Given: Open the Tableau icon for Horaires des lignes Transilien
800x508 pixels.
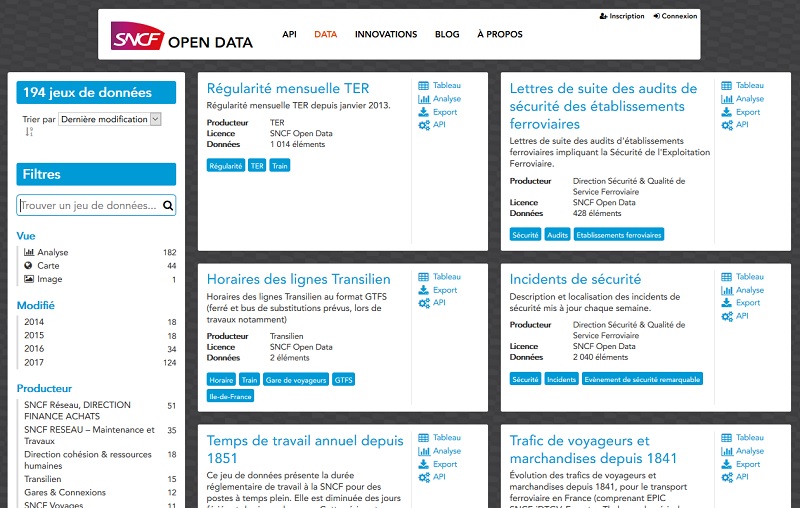Looking at the screenshot, I should click(423, 277).
